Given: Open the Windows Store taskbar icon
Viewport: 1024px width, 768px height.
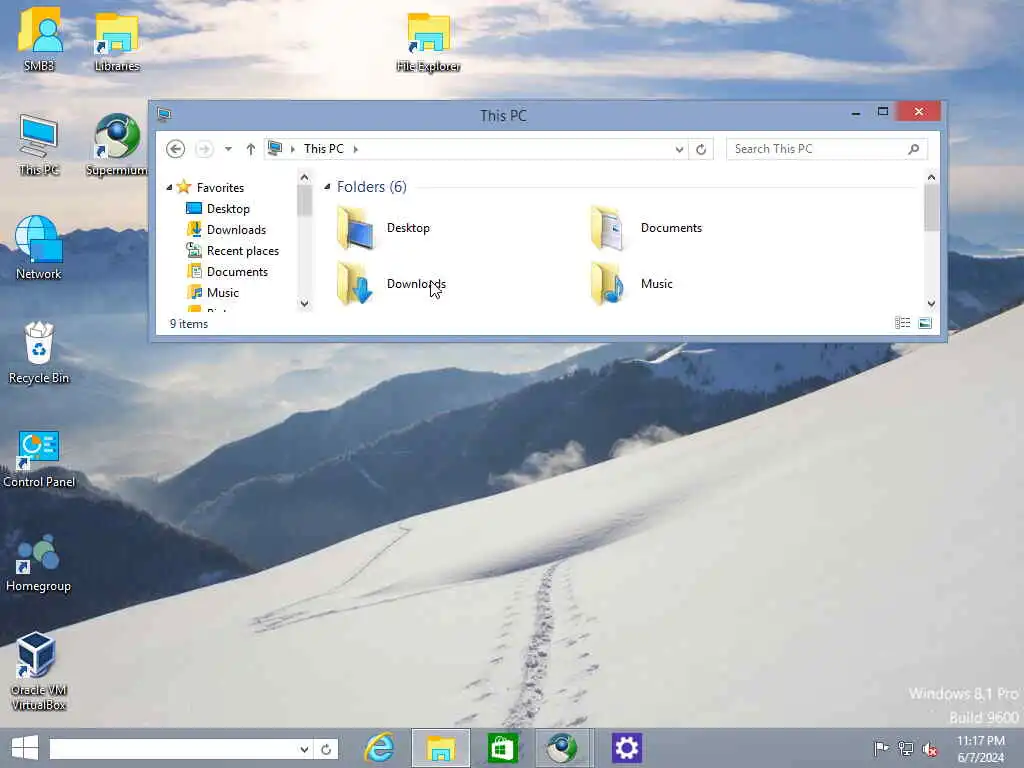Looking at the screenshot, I should [502, 748].
